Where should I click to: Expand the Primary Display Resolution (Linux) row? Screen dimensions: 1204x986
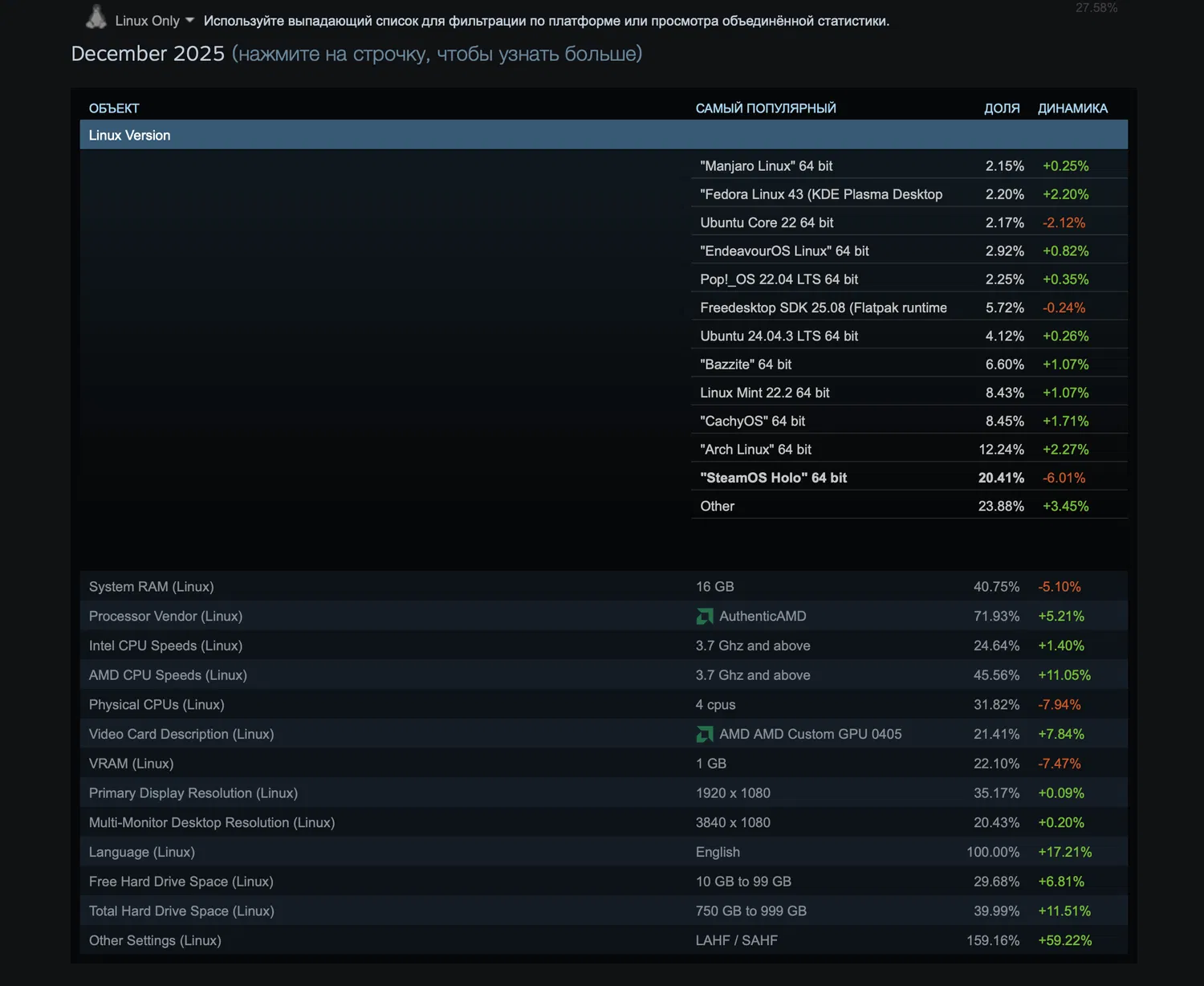604,793
